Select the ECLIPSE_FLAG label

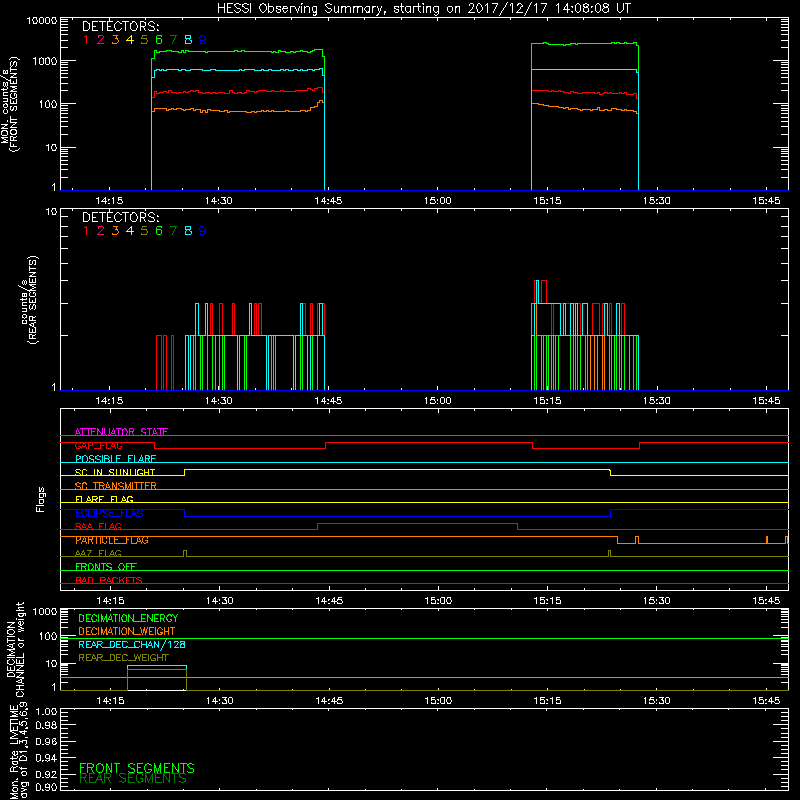[x=109, y=513]
